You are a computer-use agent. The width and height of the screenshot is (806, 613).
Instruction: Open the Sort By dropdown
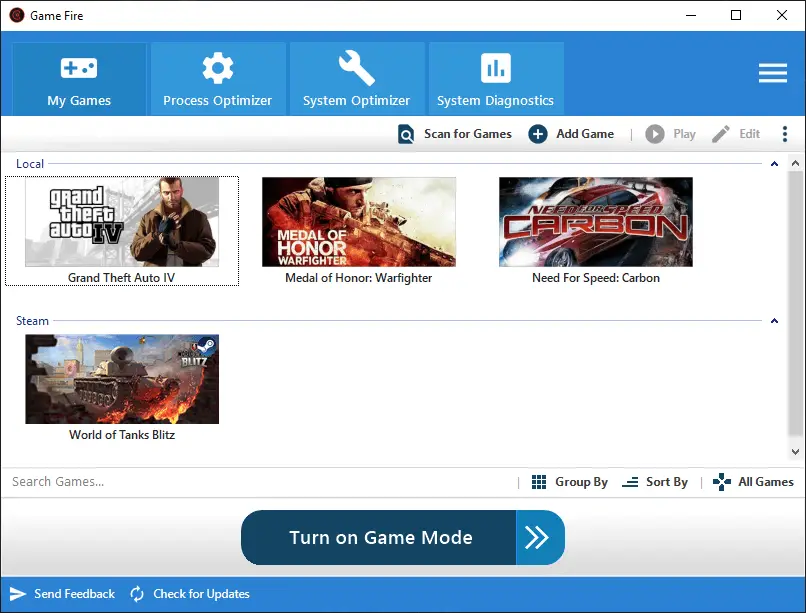(667, 482)
